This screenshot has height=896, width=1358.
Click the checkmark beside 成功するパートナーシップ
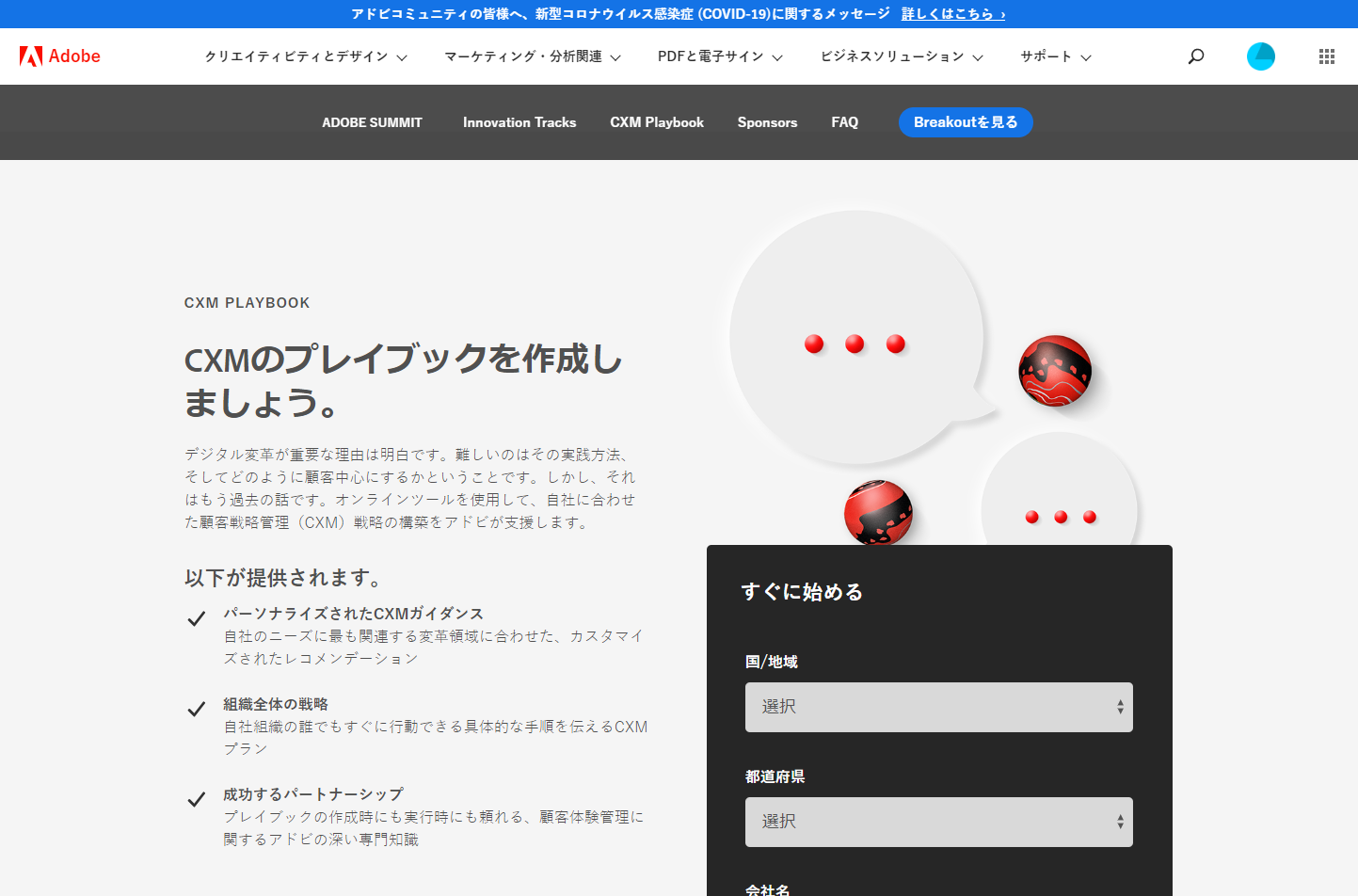(196, 799)
